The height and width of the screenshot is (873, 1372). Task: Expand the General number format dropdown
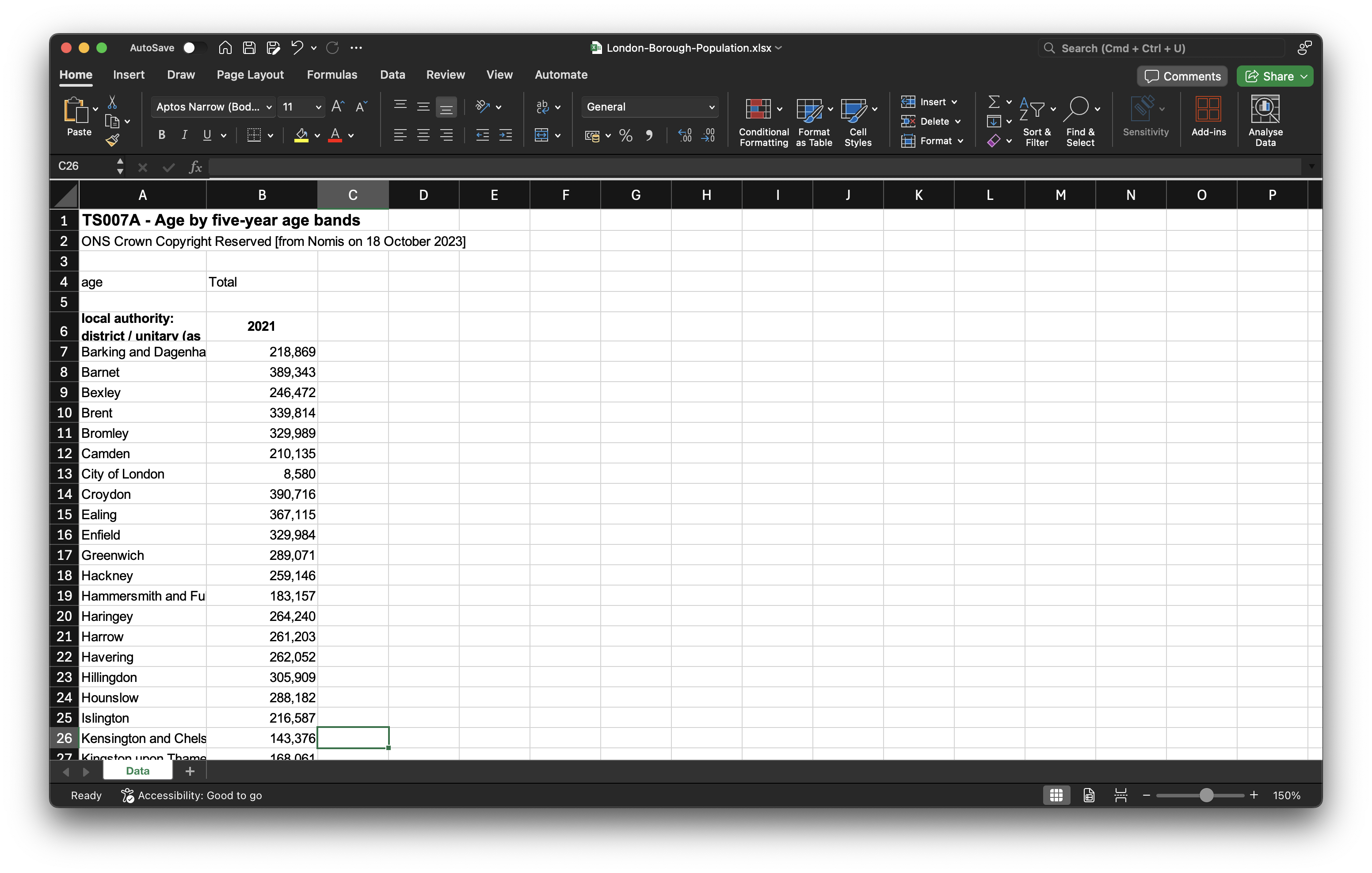[711, 107]
